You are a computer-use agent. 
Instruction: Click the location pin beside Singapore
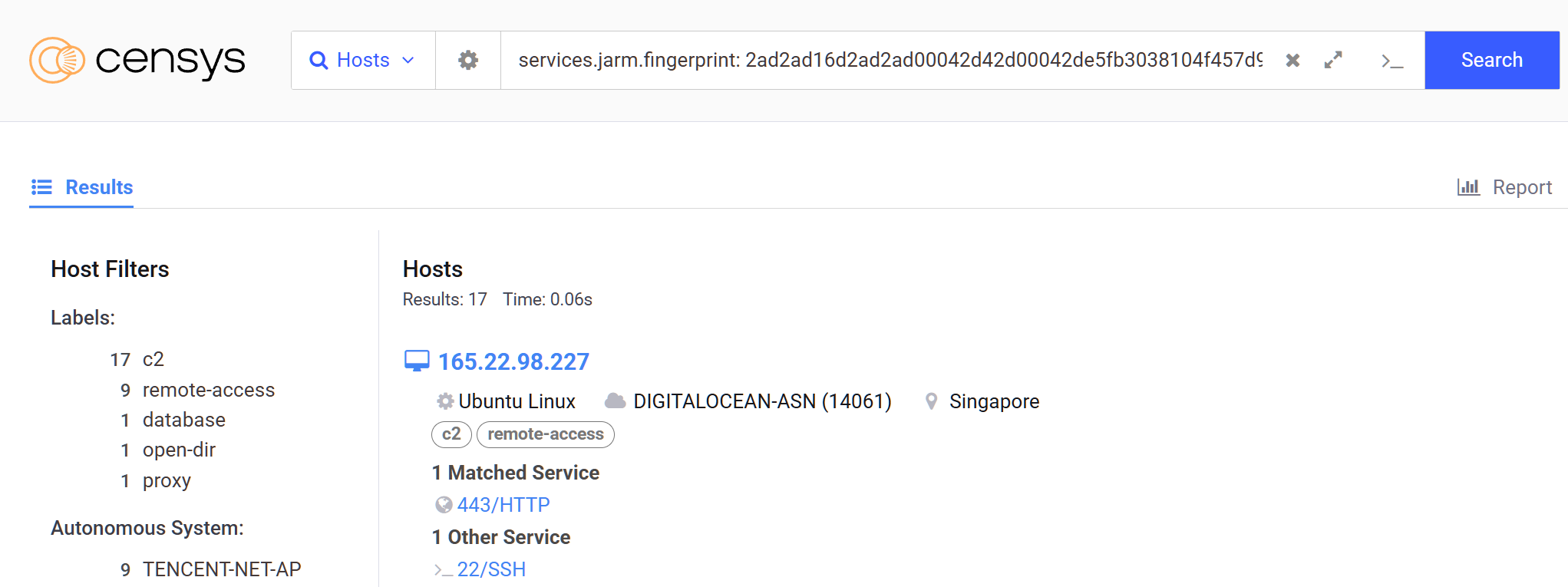point(931,401)
